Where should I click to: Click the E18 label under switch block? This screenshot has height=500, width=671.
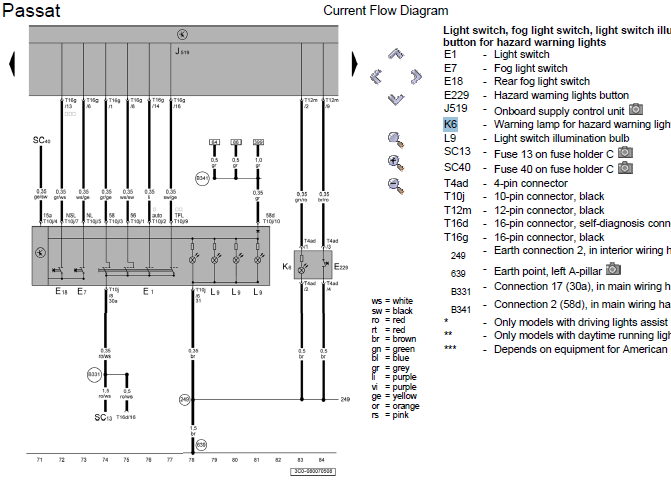(62, 292)
